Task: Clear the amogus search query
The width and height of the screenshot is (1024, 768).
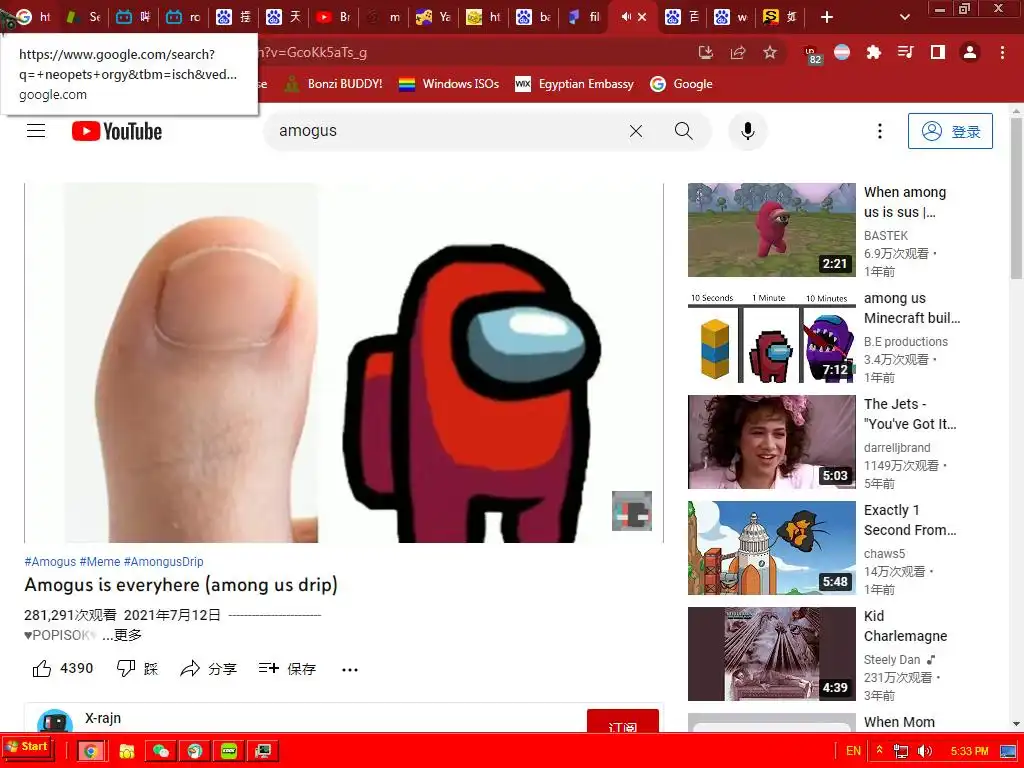Action: [x=635, y=131]
